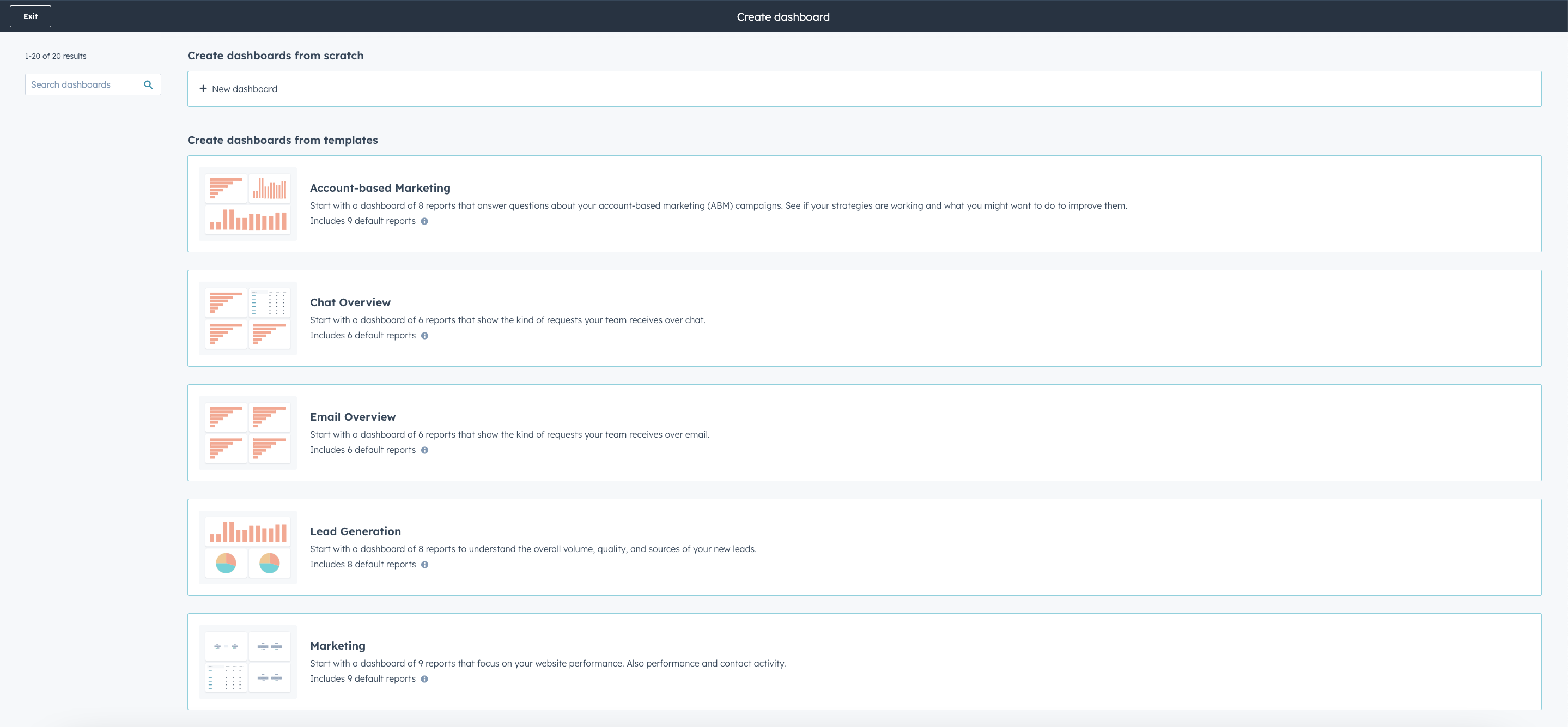The image size is (1568, 727).
Task: Click the '1-20 of 20 results' text
Action: 56,56
